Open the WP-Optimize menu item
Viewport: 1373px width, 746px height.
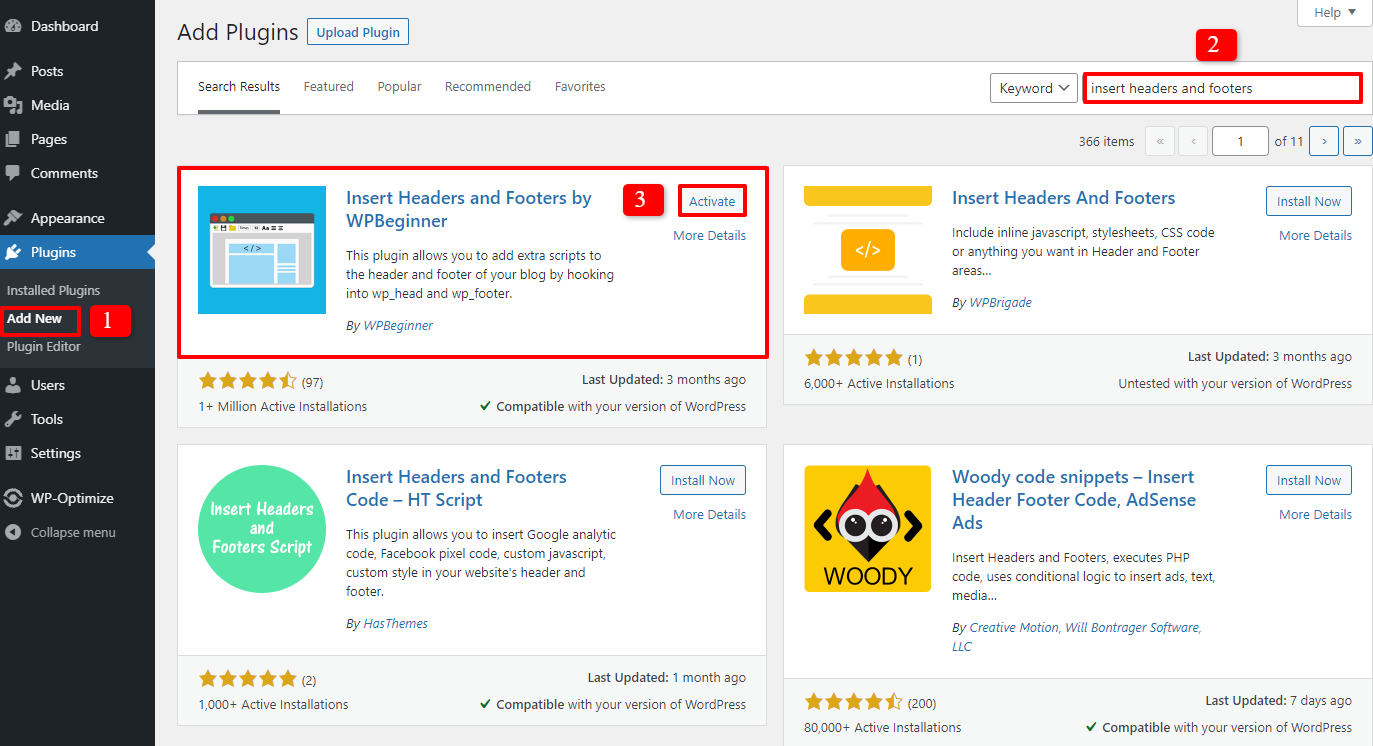point(77,498)
